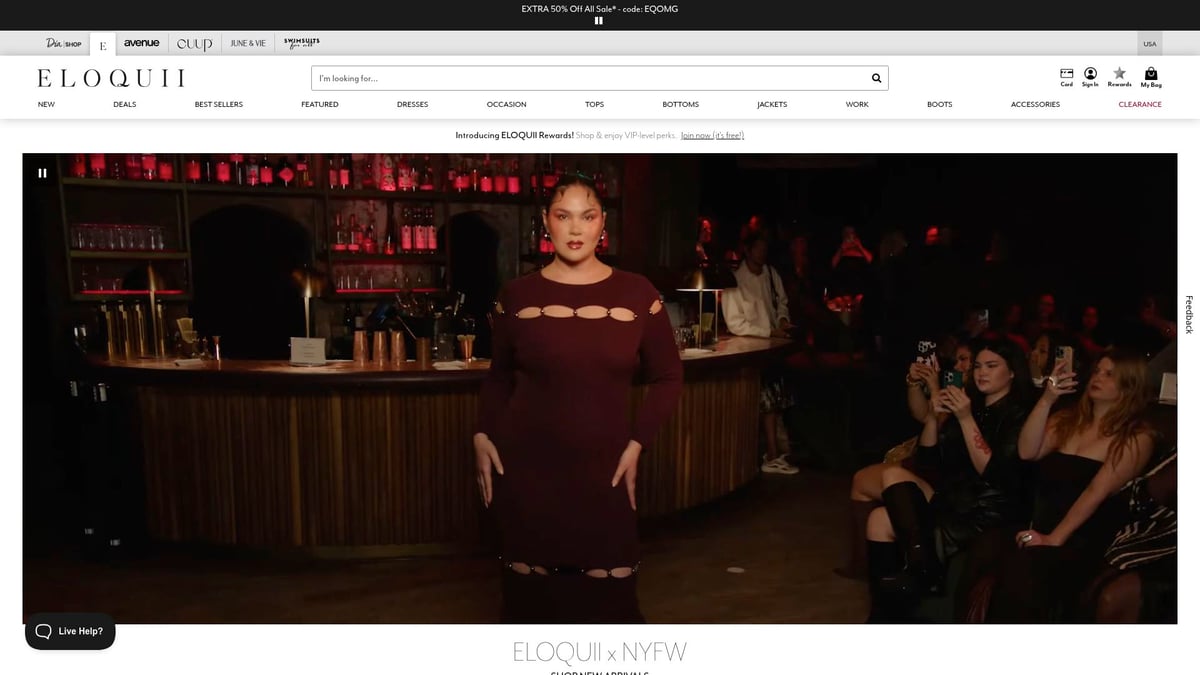The width and height of the screenshot is (1200, 675).
Task: Open the Dresses category menu
Action: coord(412,104)
